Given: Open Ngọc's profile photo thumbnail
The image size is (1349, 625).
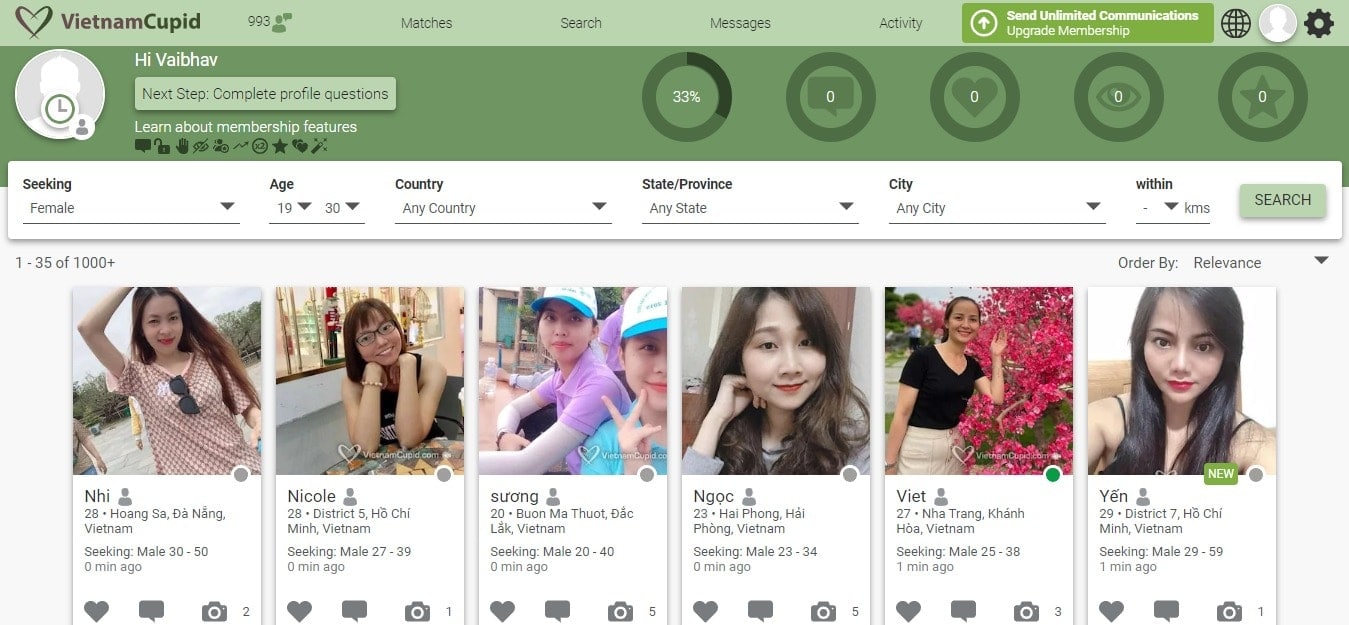Looking at the screenshot, I should [776, 381].
